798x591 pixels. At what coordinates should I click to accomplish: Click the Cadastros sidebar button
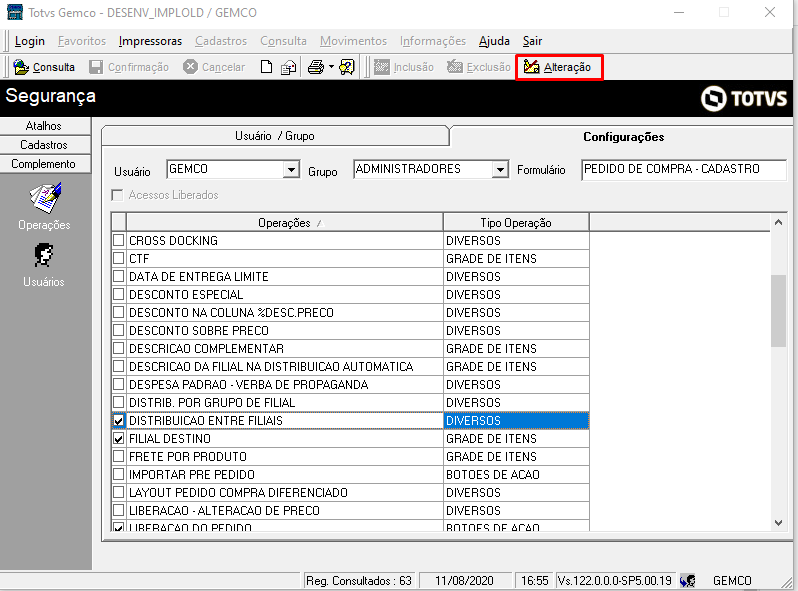[44, 145]
